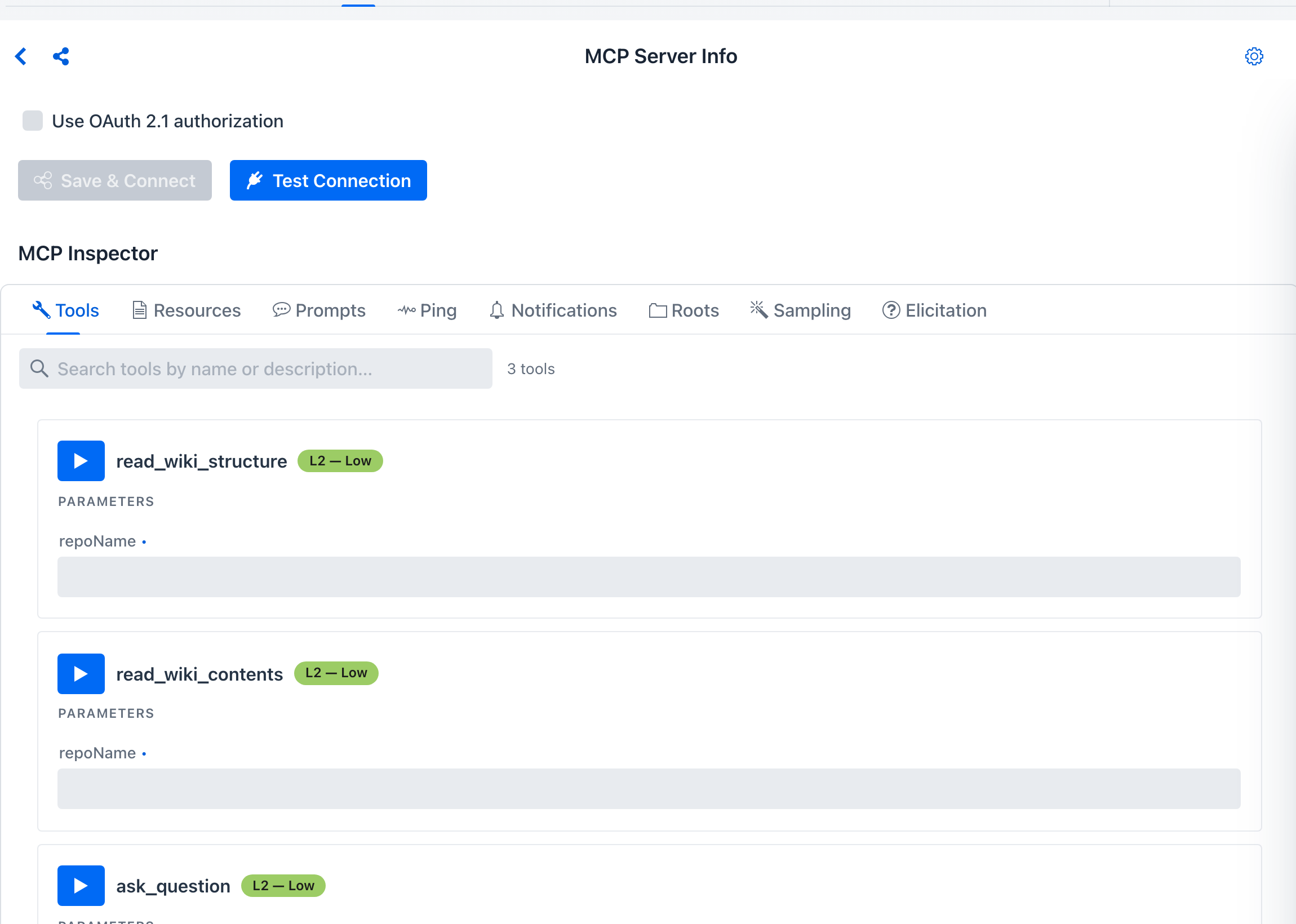Viewport: 1296px width, 924px height.
Task: Run the read_wiki_structure tool
Action: pyautogui.click(x=81, y=461)
